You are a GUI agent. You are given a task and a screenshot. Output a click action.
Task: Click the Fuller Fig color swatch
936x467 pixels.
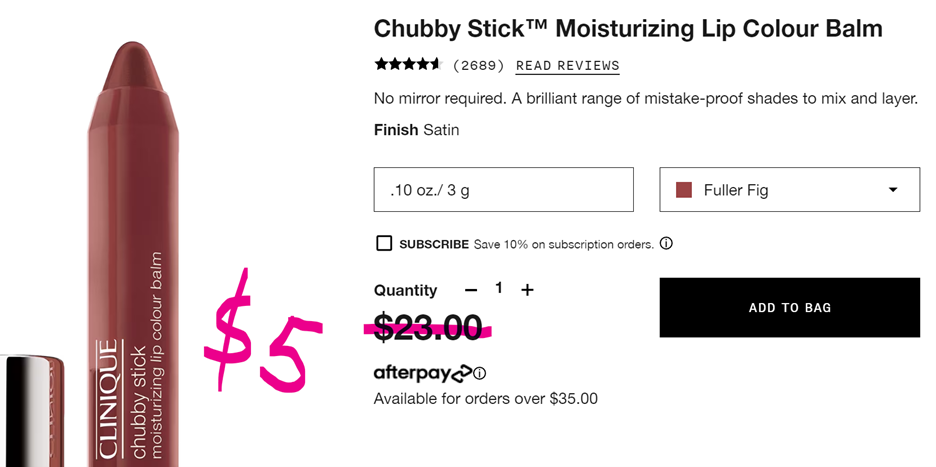pos(684,189)
